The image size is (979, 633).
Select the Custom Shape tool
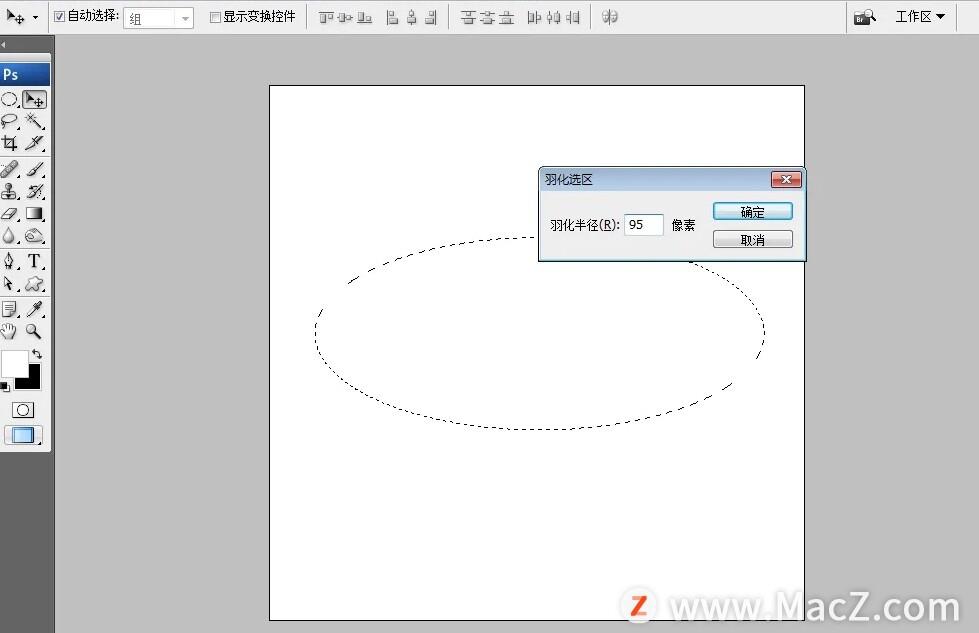pos(34,283)
